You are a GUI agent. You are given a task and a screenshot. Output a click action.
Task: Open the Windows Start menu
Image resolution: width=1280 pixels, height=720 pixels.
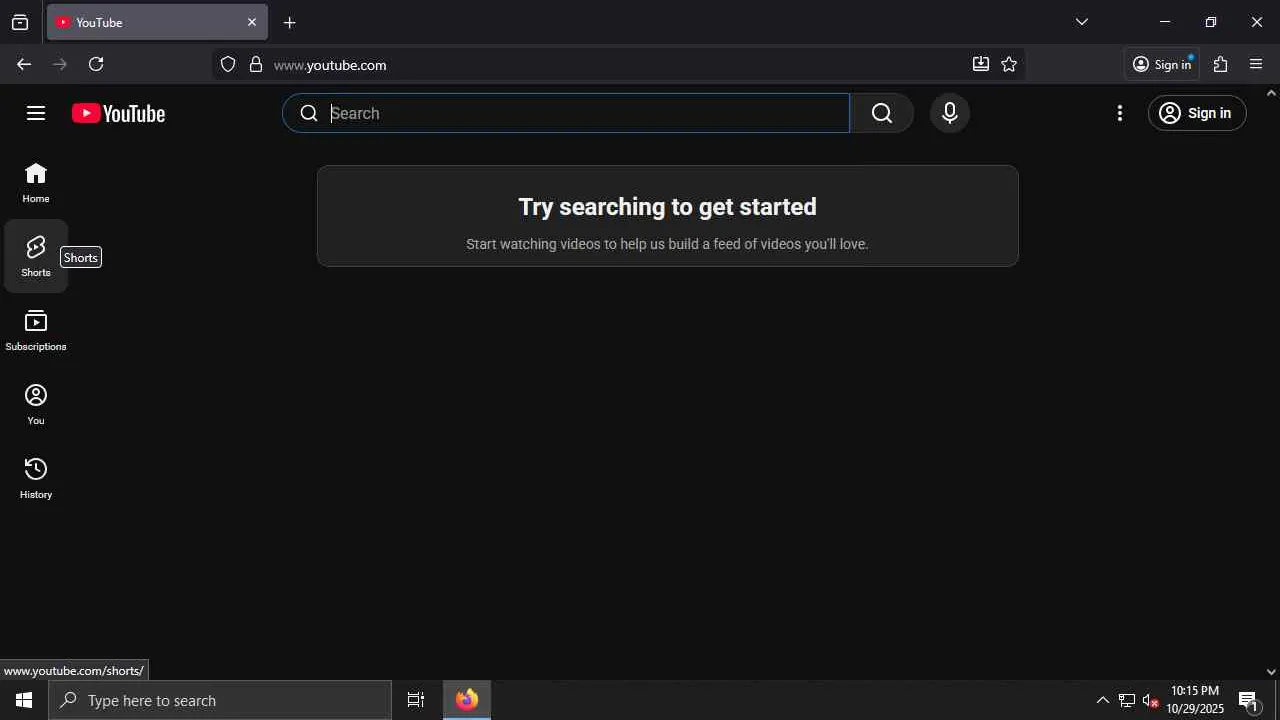pos(24,700)
